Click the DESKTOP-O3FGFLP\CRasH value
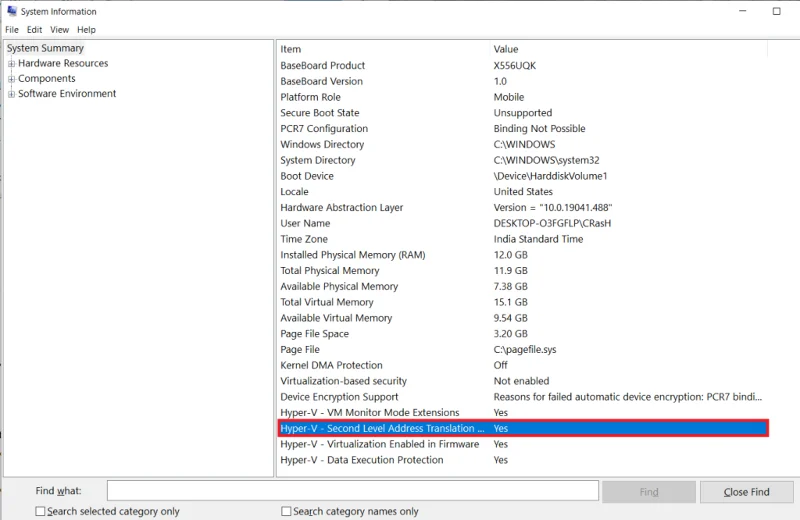Viewport: 800px width, 520px height. [x=553, y=224]
